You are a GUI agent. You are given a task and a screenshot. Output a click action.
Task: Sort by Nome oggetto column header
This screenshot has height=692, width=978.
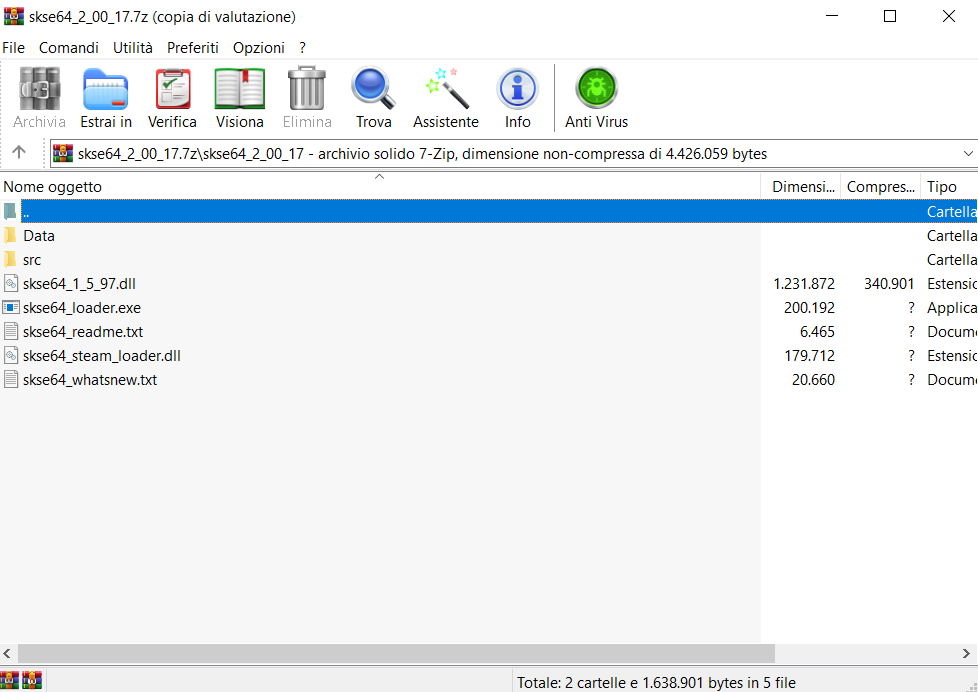pyautogui.click(x=380, y=187)
